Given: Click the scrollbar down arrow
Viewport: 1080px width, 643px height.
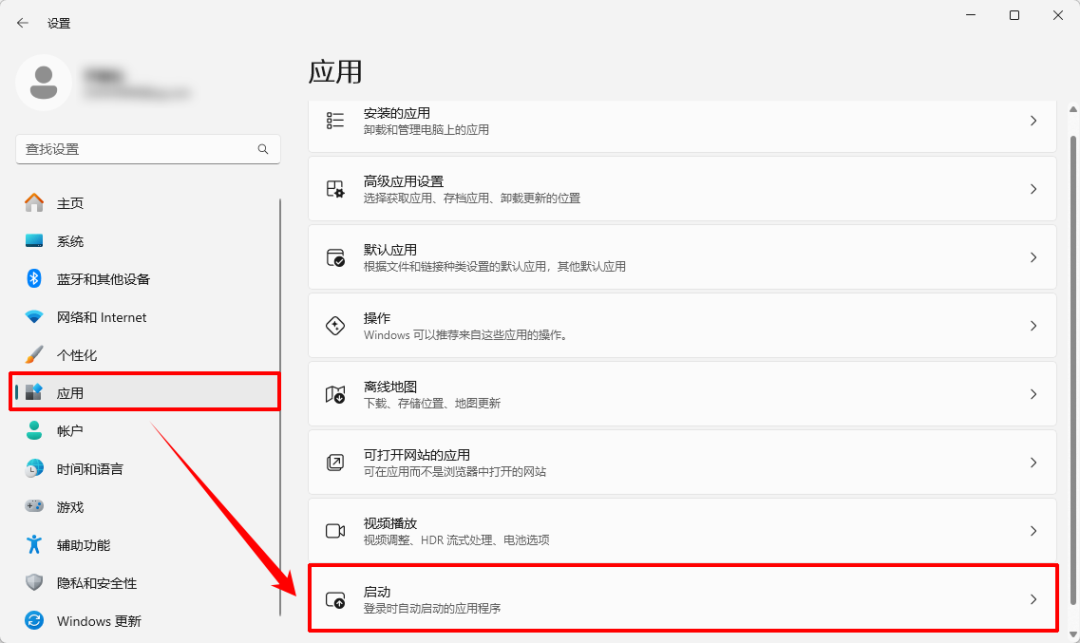Looking at the screenshot, I should click(1073, 633).
